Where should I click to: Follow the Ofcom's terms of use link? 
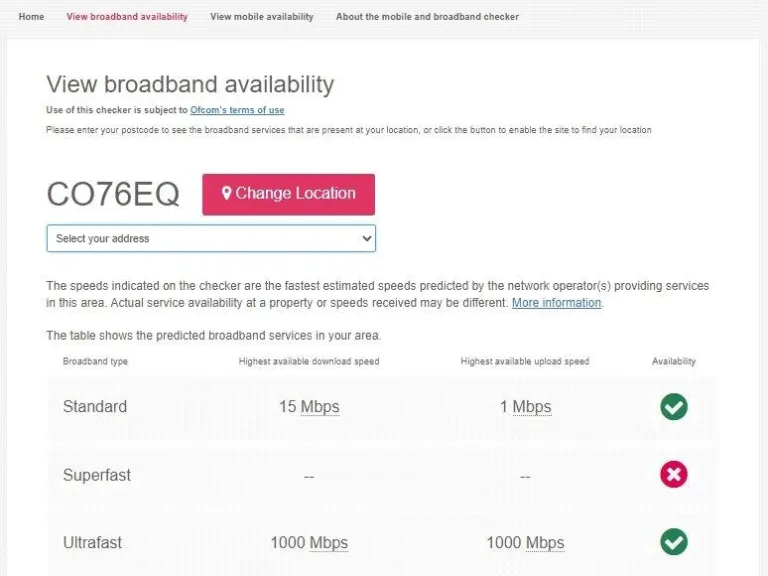click(237, 110)
